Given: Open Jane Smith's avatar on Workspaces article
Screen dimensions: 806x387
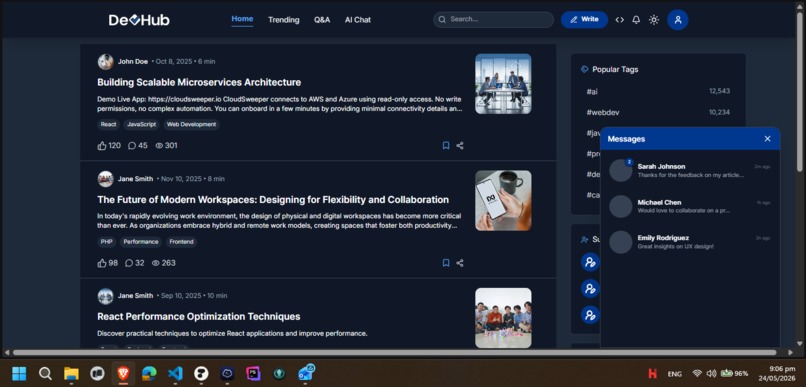Looking at the screenshot, I should click(105, 179).
